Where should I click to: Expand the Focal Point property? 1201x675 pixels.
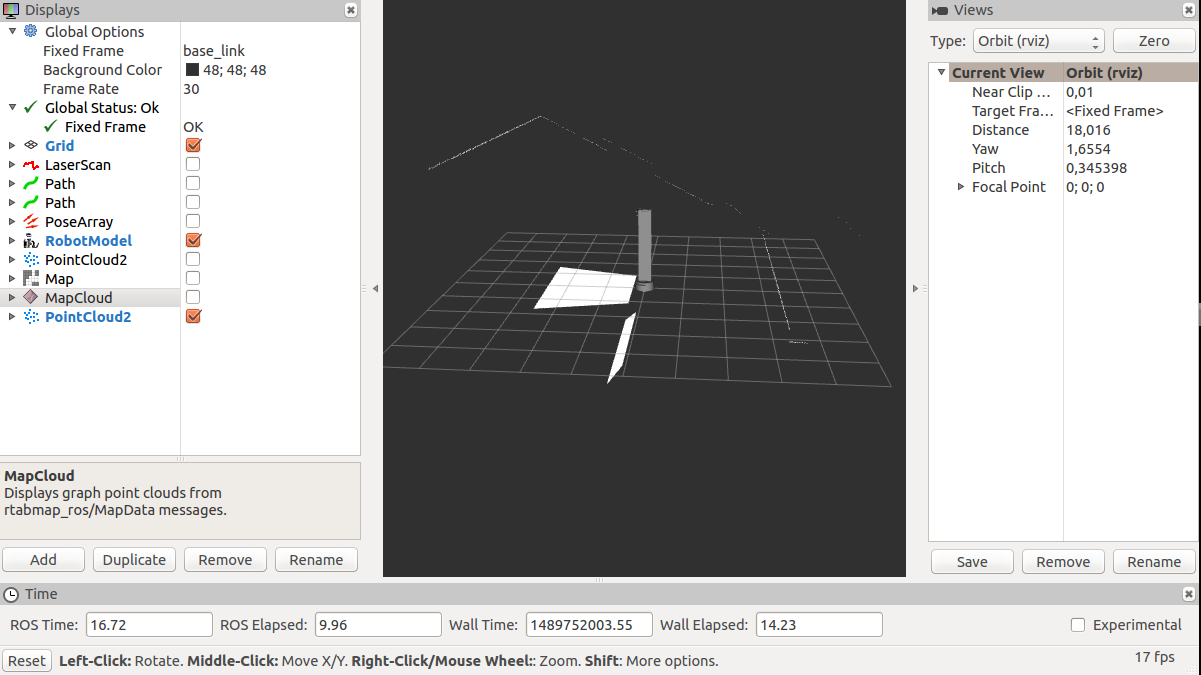pyautogui.click(x=961, y=187)
